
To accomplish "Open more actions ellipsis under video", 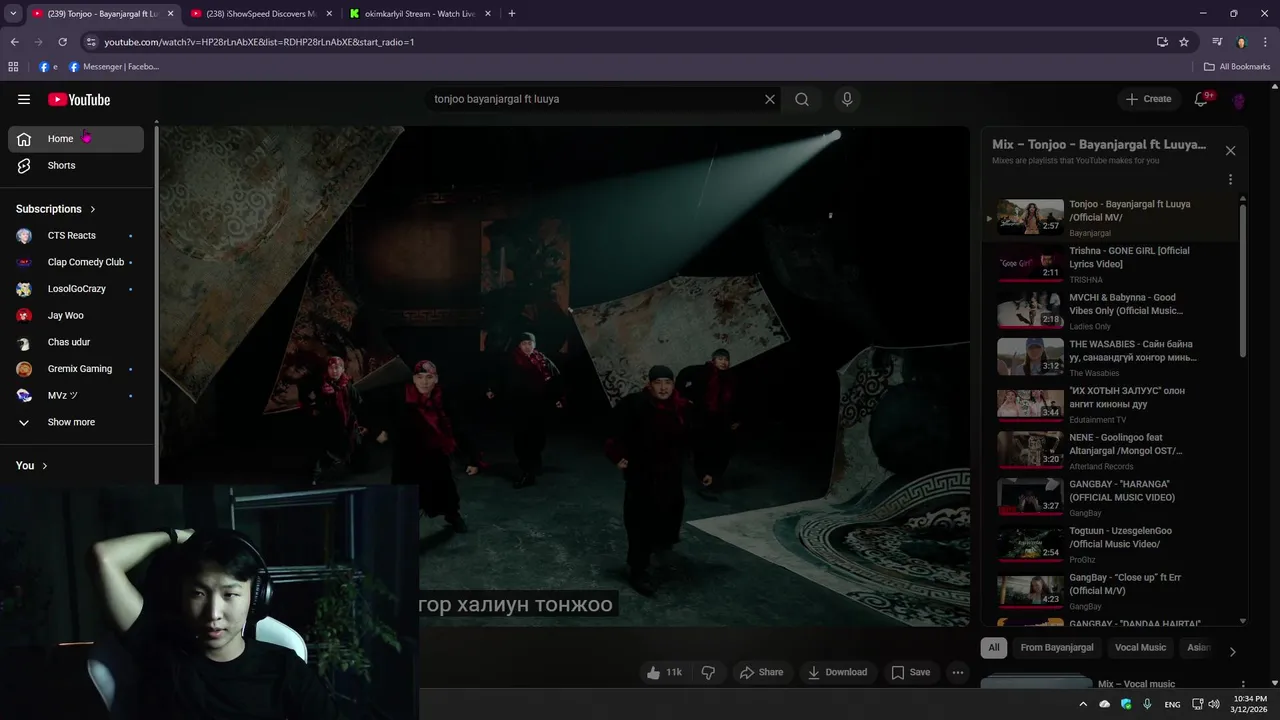I will 958,672.
